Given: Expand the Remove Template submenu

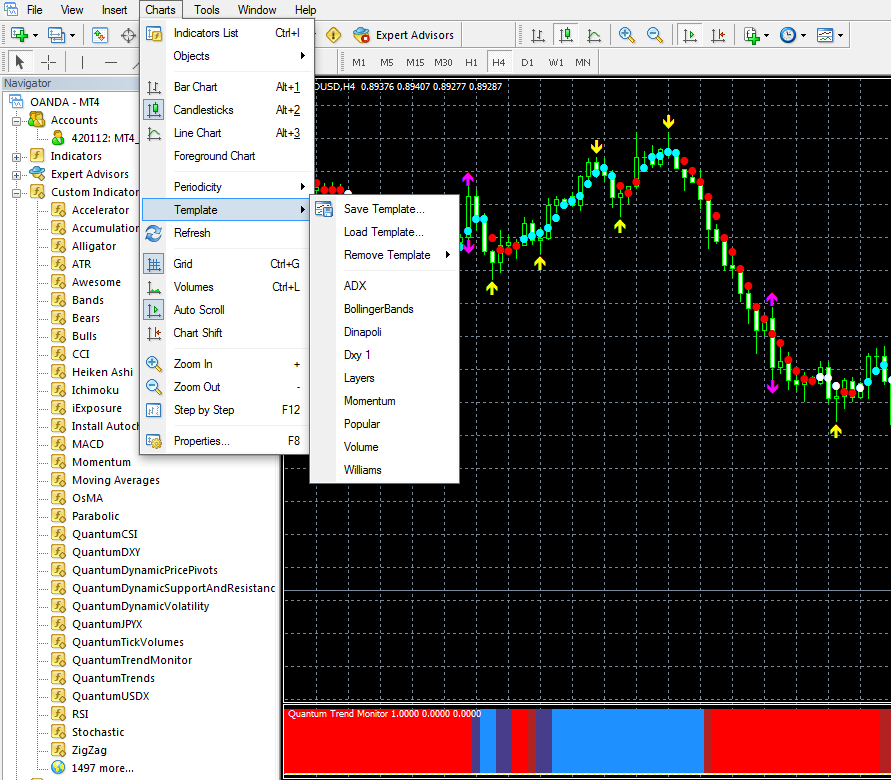Looking at the screenshot, I should [x=387, y=255].
